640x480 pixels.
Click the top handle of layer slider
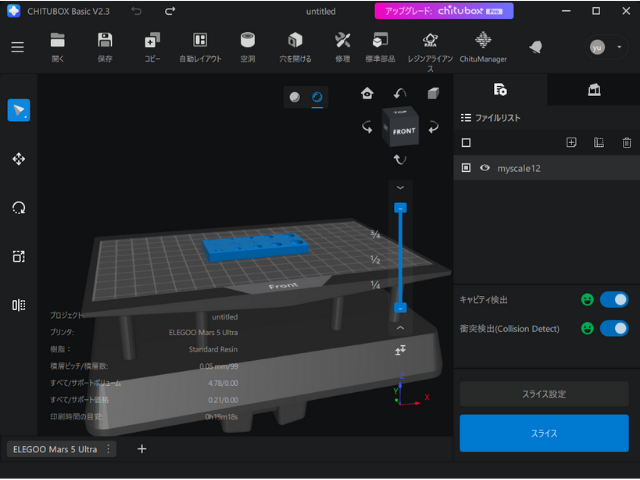click(400, 208)
